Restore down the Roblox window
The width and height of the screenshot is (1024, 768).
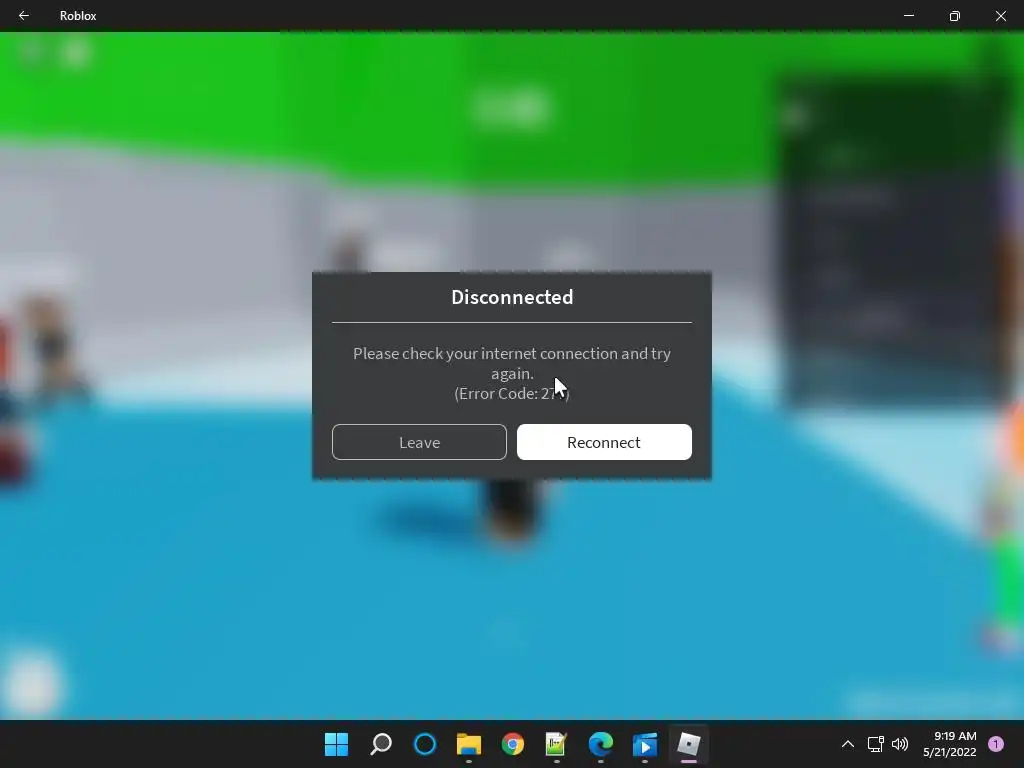954,16
